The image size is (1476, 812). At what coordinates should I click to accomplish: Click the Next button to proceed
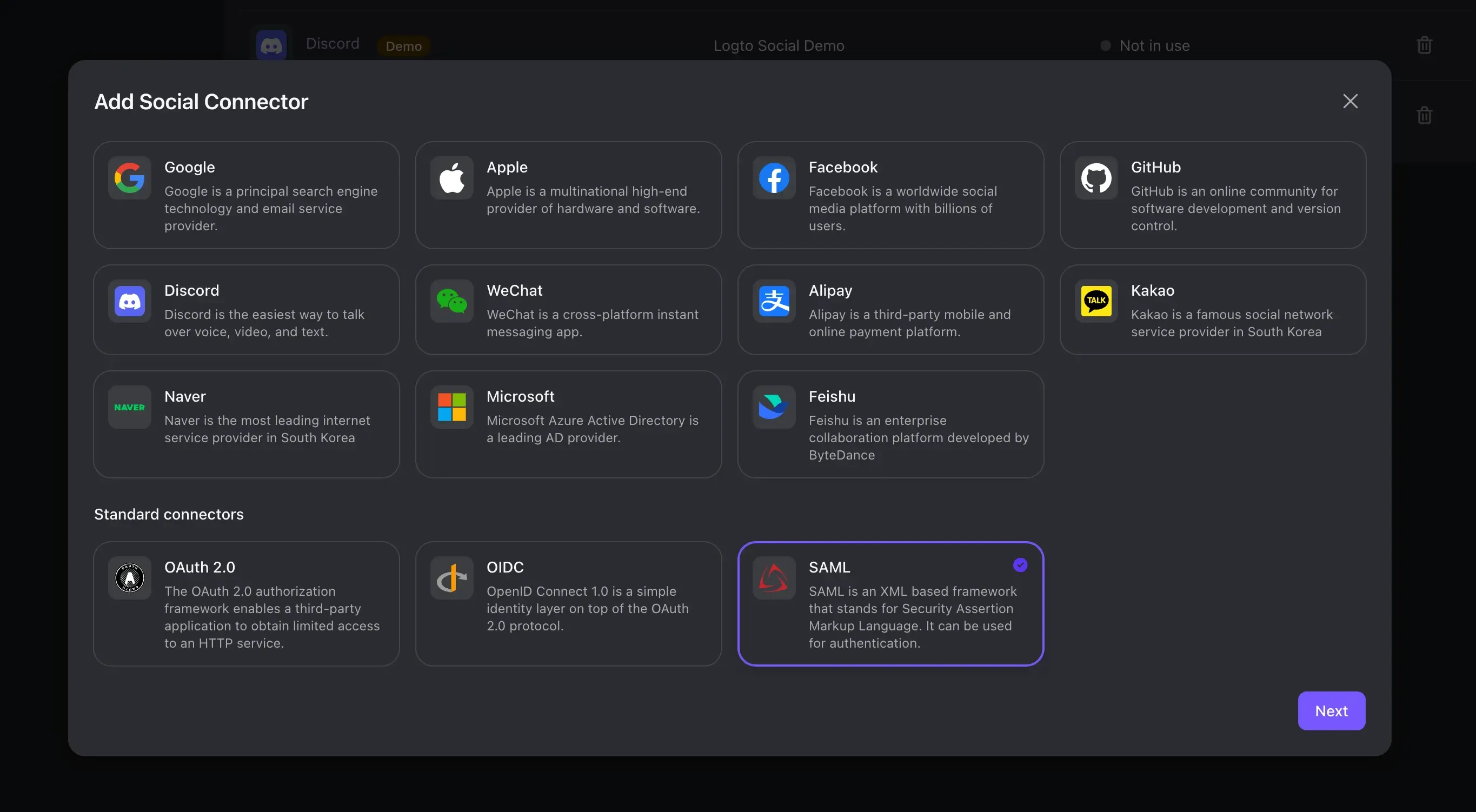[1331, 710]
